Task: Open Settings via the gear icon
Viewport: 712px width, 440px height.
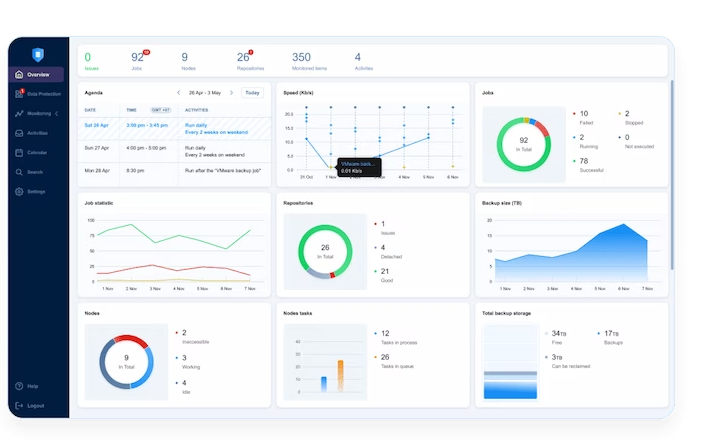Action: 19,191
